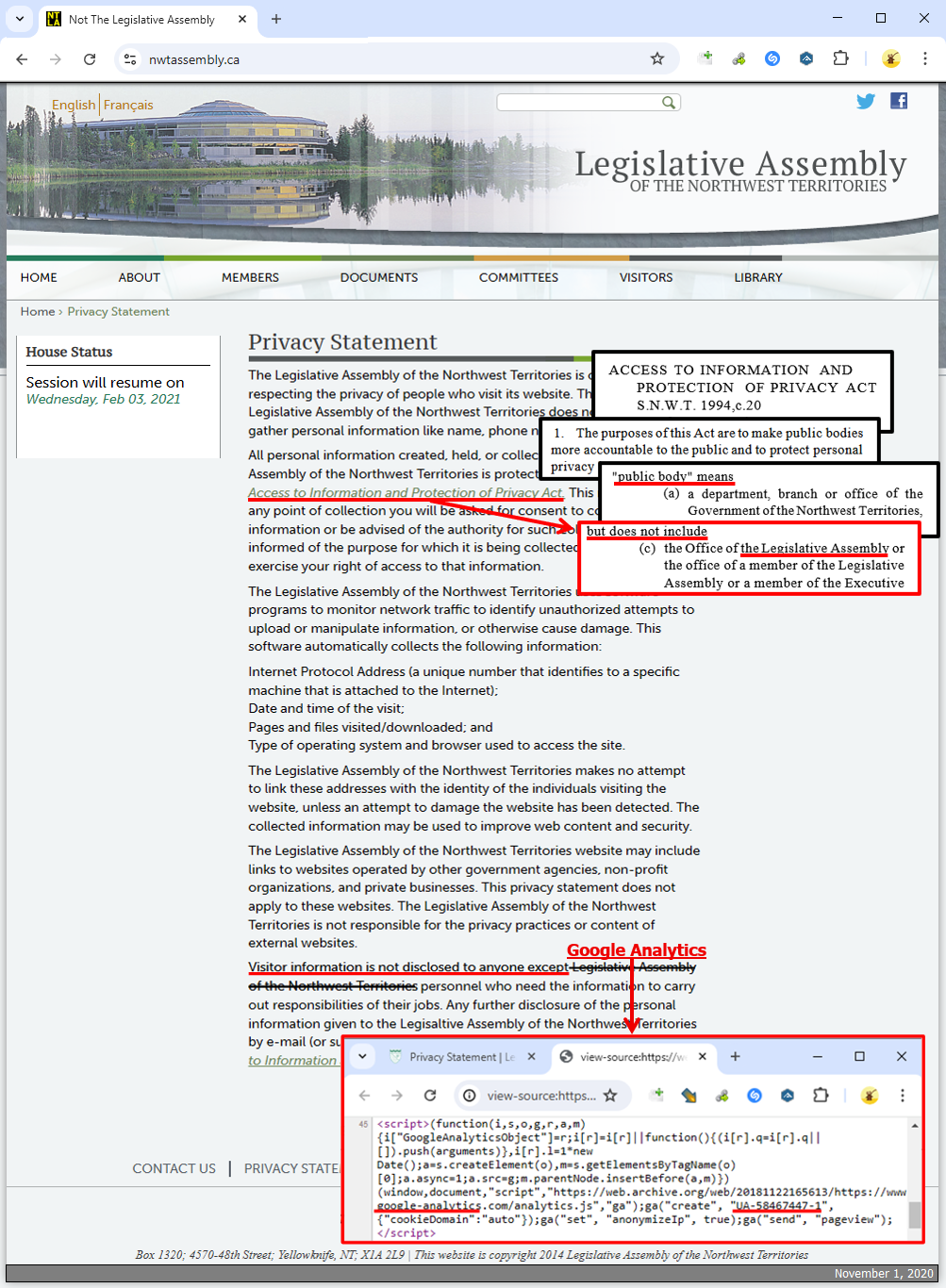Open the tab search dropdown in the inset window
Image resolution: width=946 pixels, height=1288 pixels.
[x=362, y=1056]
